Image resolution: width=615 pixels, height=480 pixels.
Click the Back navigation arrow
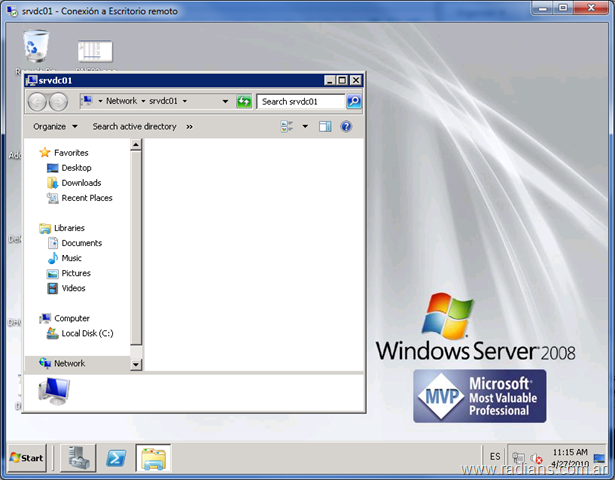pos(38,101)
